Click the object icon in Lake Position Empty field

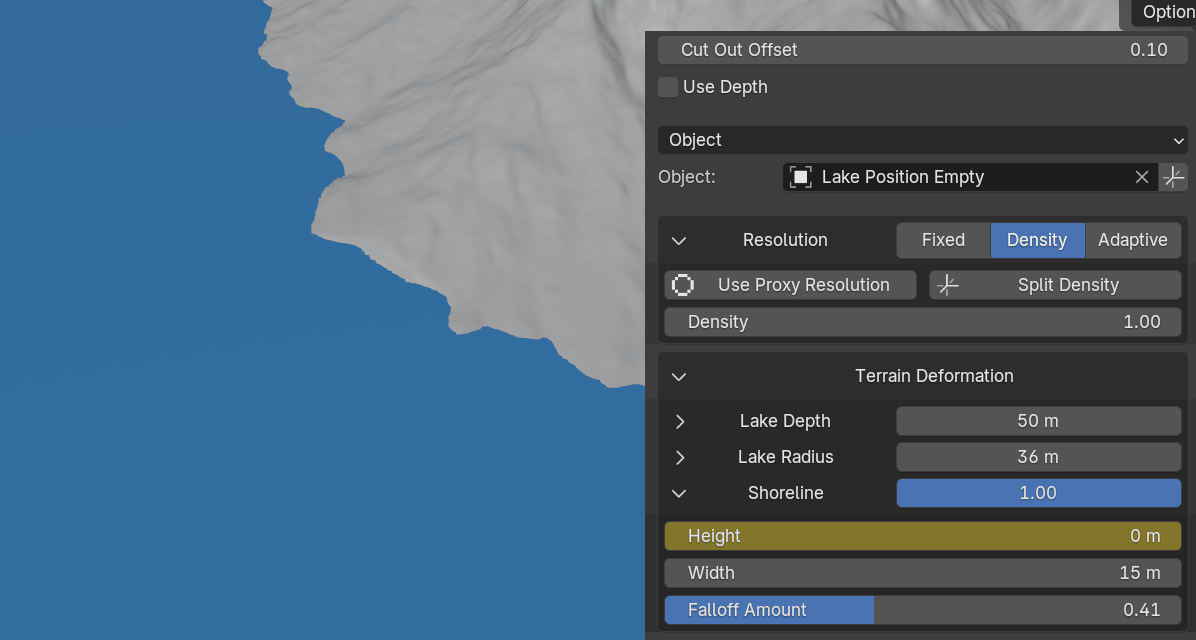(x=800, y=177)
